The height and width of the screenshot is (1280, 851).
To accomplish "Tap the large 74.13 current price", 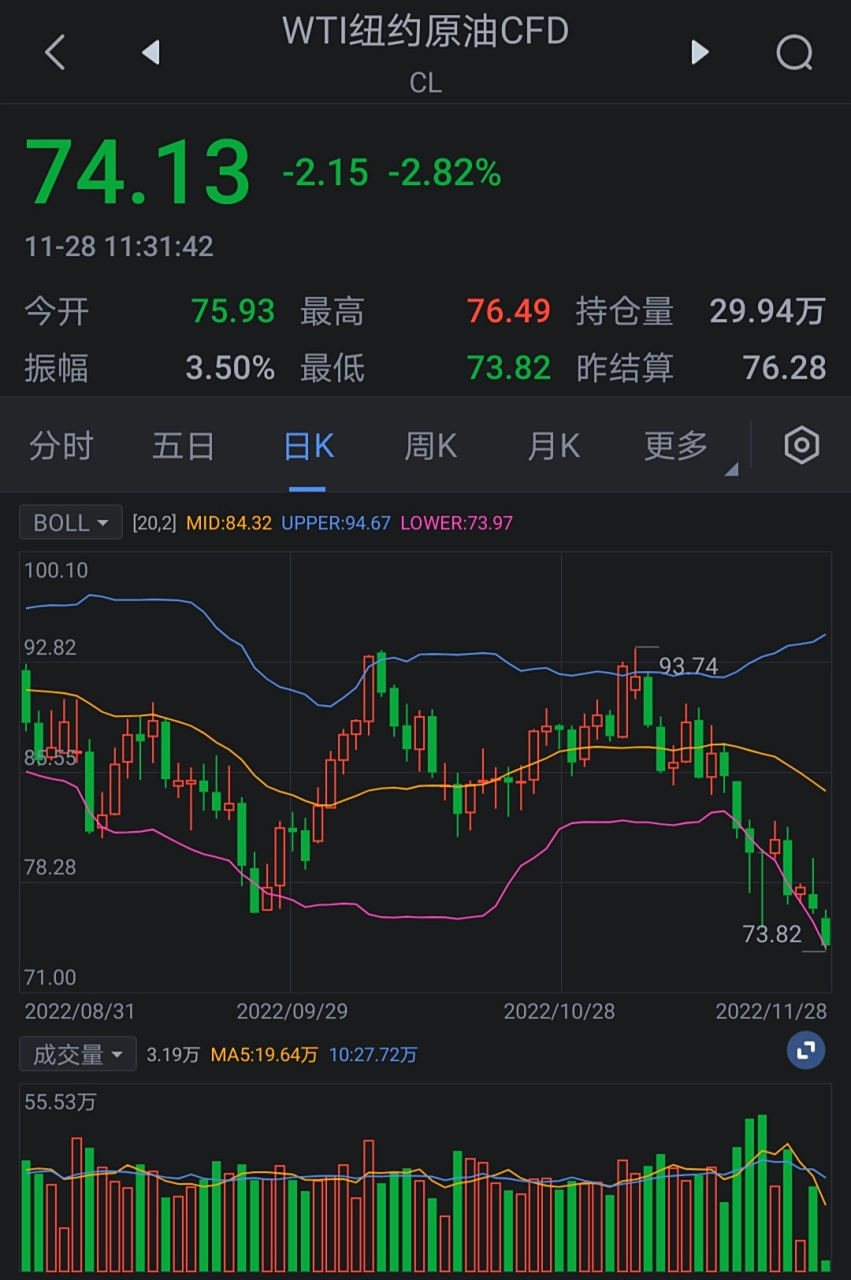I will (x=137, y=172).
